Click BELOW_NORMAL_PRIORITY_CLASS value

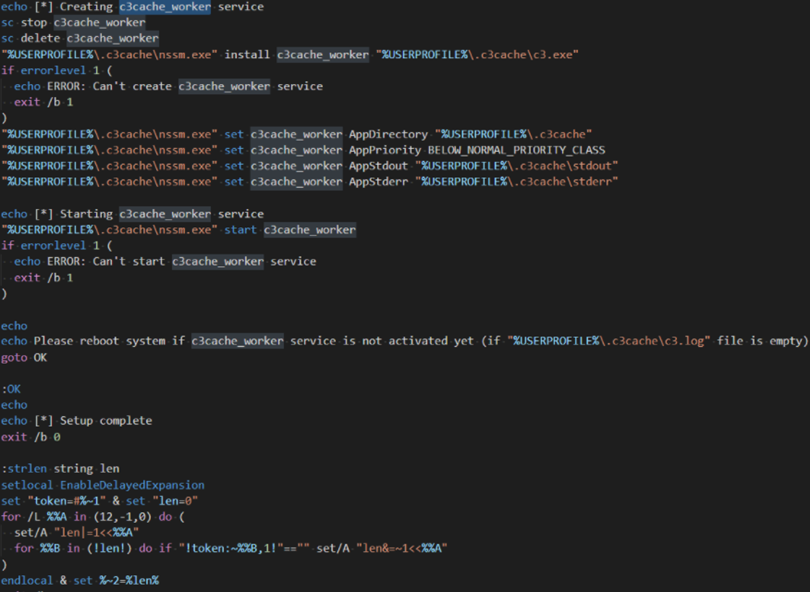[517, 150]
